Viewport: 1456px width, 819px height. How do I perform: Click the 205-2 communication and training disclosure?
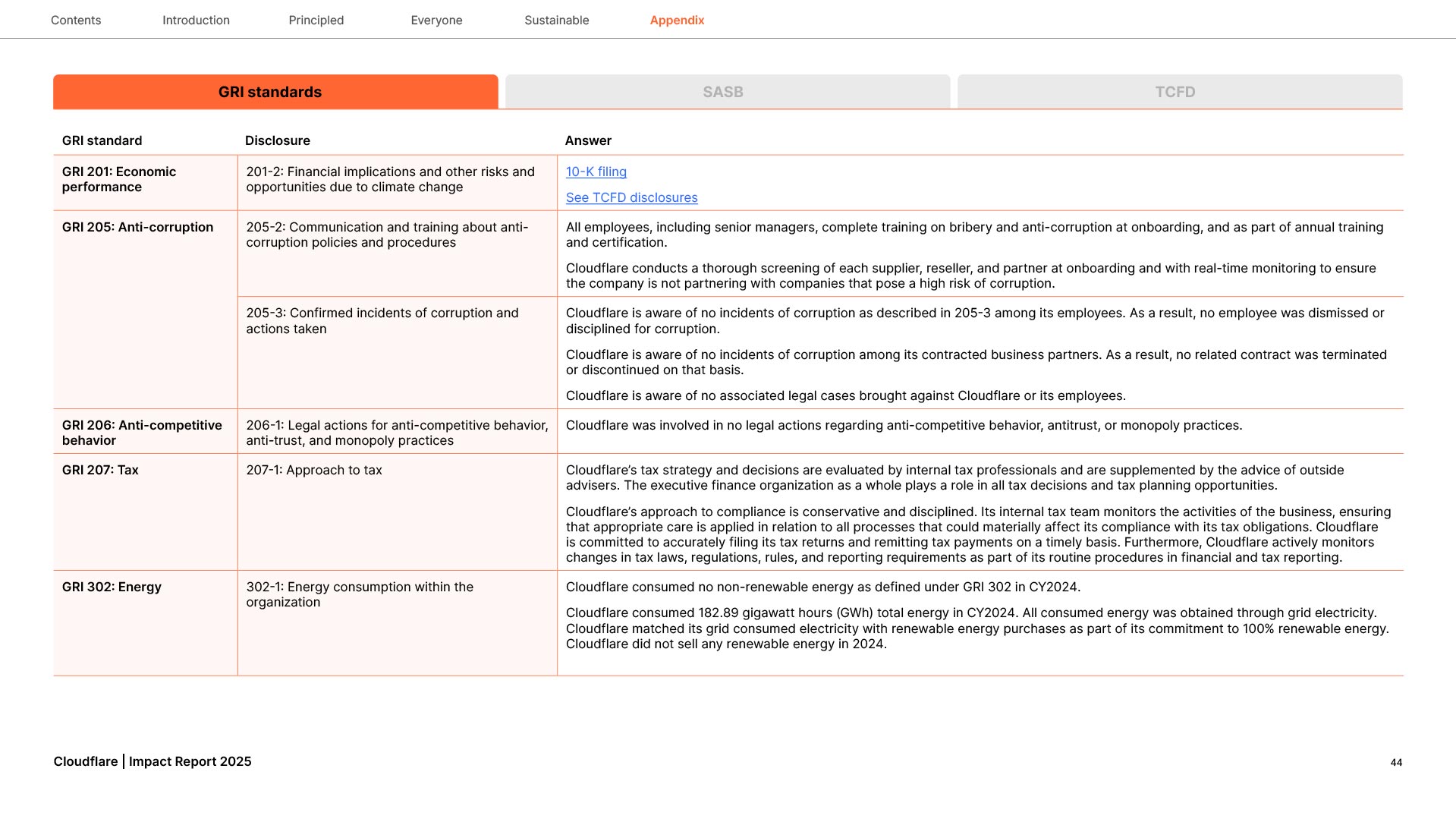387,235
